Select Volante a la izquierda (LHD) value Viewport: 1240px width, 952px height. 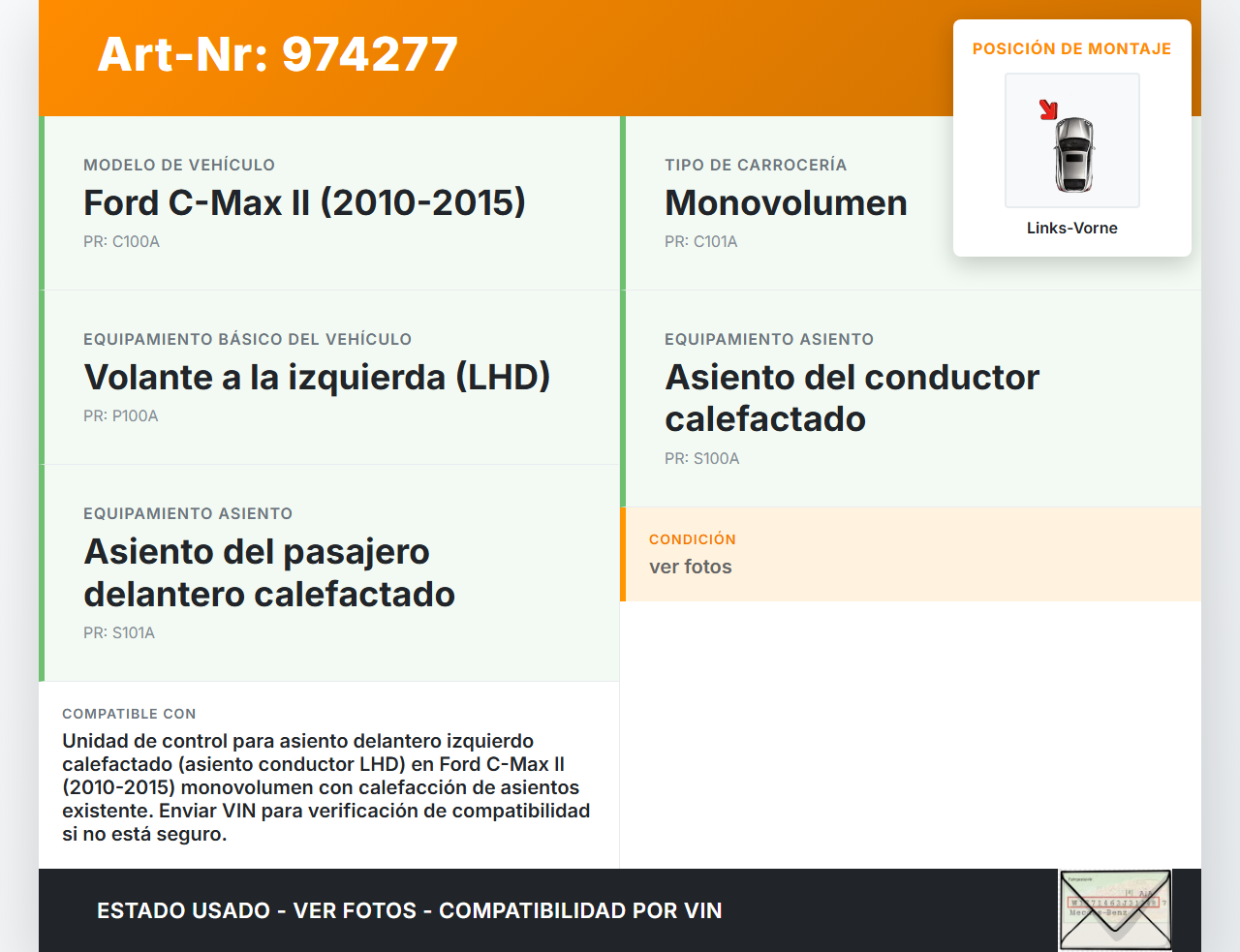[x=318, y=377]
